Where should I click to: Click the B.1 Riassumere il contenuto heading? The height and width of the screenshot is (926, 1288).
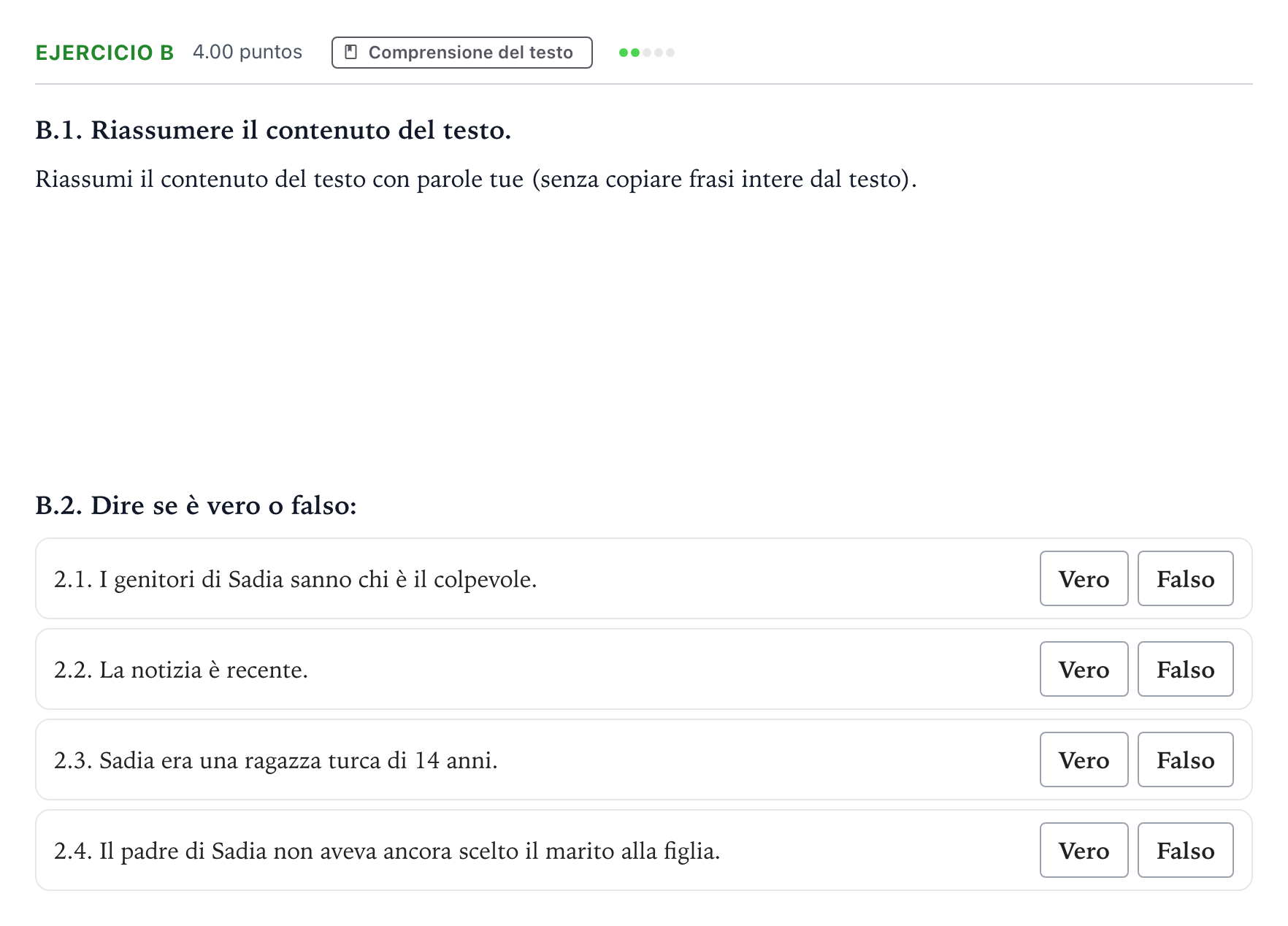[273, 130]
